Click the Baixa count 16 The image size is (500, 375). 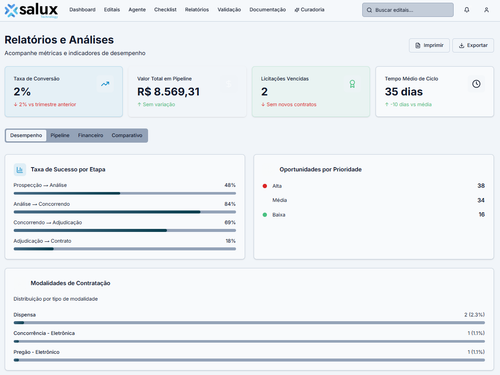pyautogui.click(x=482, y=214)
